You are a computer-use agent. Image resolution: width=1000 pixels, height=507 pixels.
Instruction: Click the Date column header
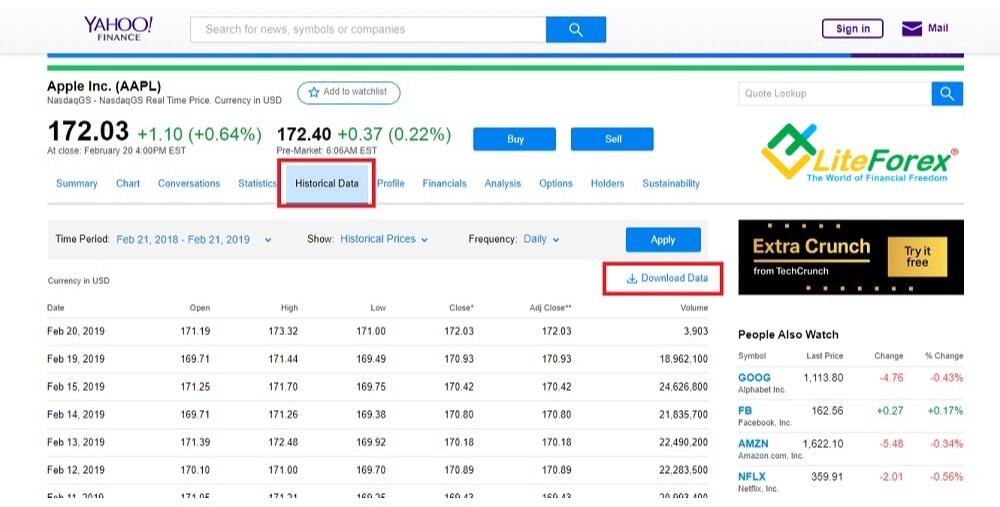[x=55, y=308]
